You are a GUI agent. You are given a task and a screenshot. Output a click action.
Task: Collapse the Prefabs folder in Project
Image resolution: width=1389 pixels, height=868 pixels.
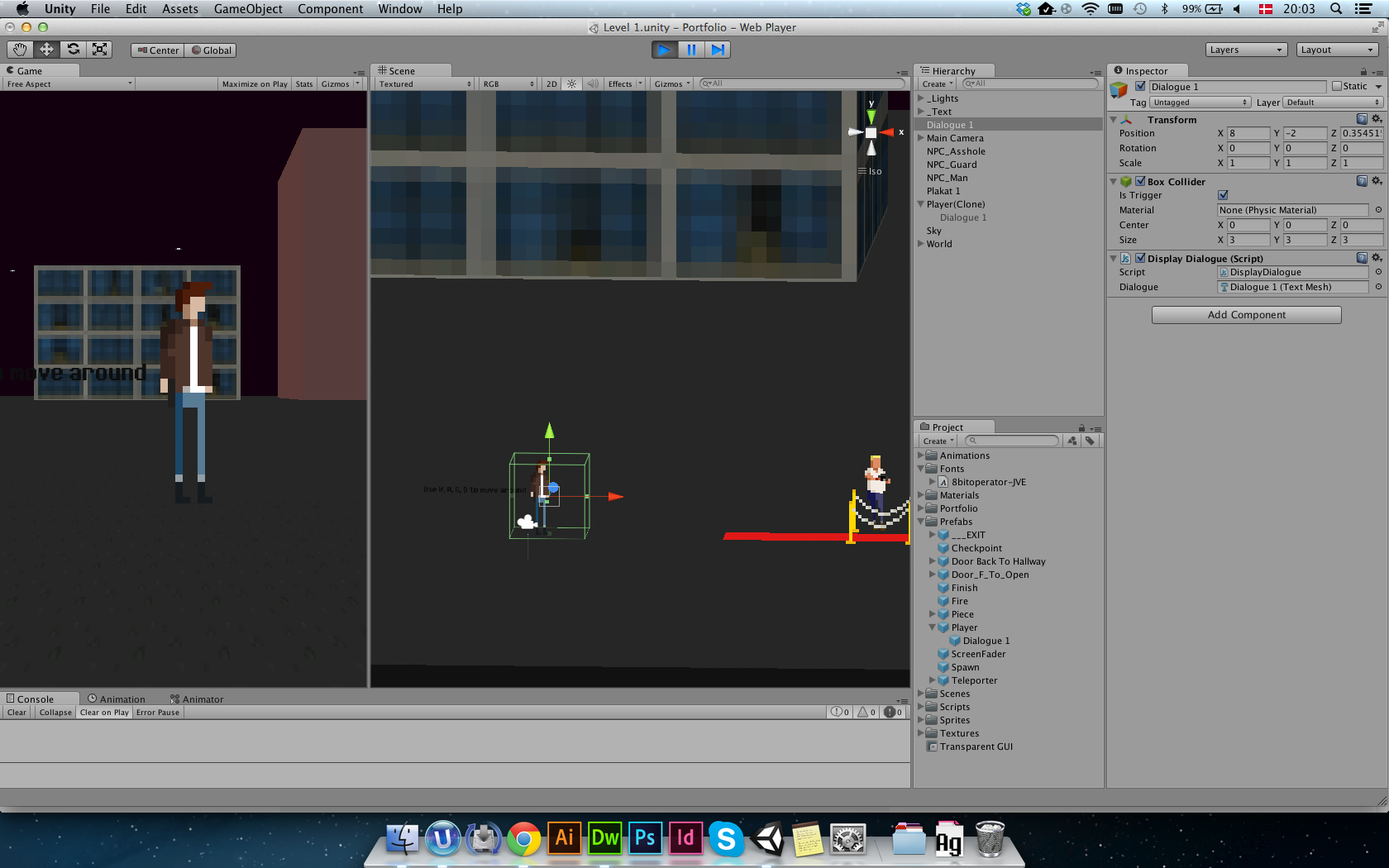pos(921,522)
